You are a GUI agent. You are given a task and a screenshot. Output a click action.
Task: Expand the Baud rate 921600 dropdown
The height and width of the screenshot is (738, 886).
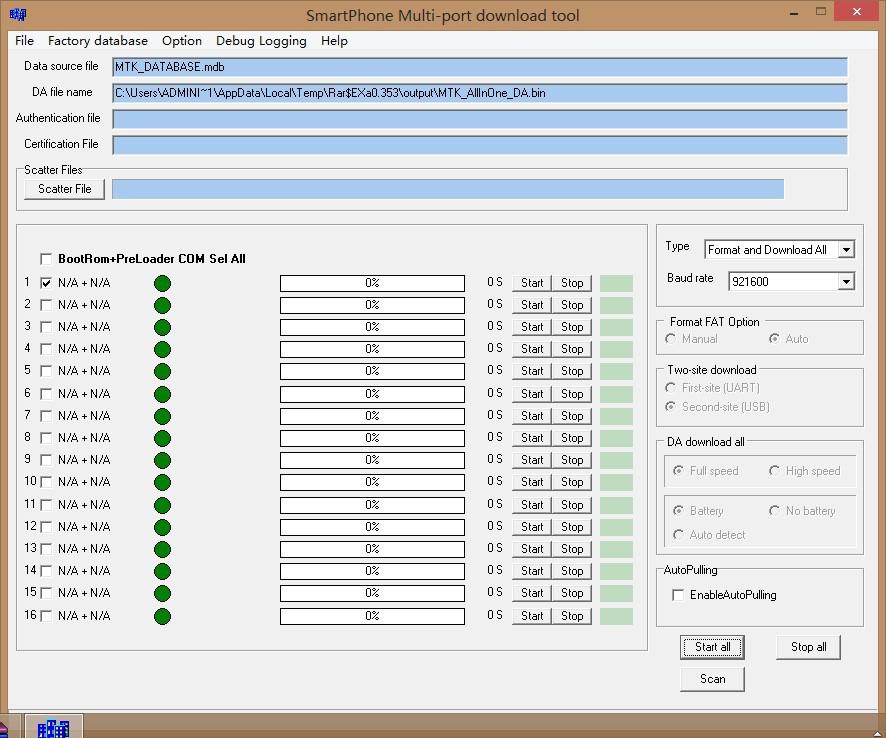point(791,281)
